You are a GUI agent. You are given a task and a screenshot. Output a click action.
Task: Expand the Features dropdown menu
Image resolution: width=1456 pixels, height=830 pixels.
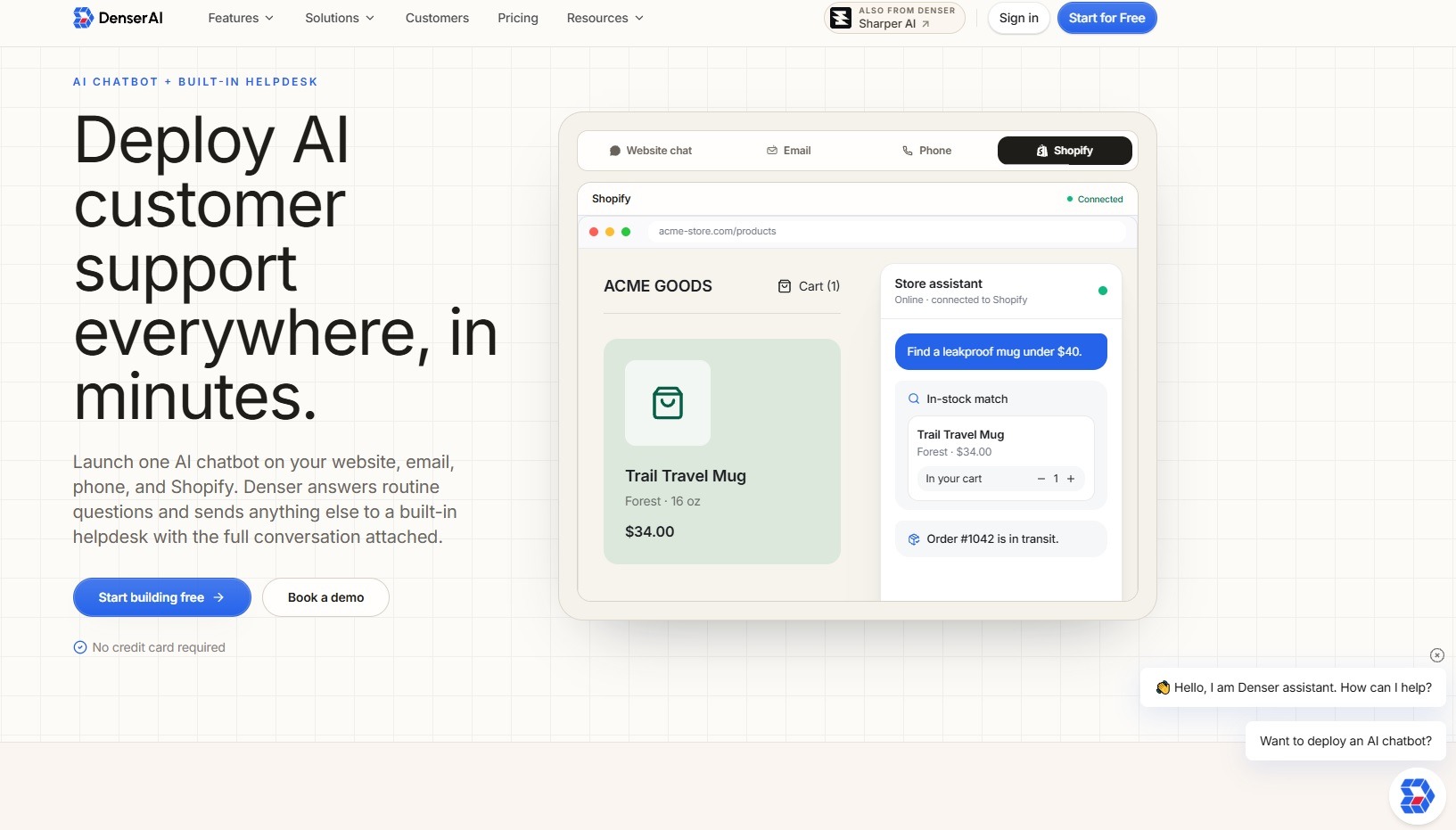[x=241, y=18]
